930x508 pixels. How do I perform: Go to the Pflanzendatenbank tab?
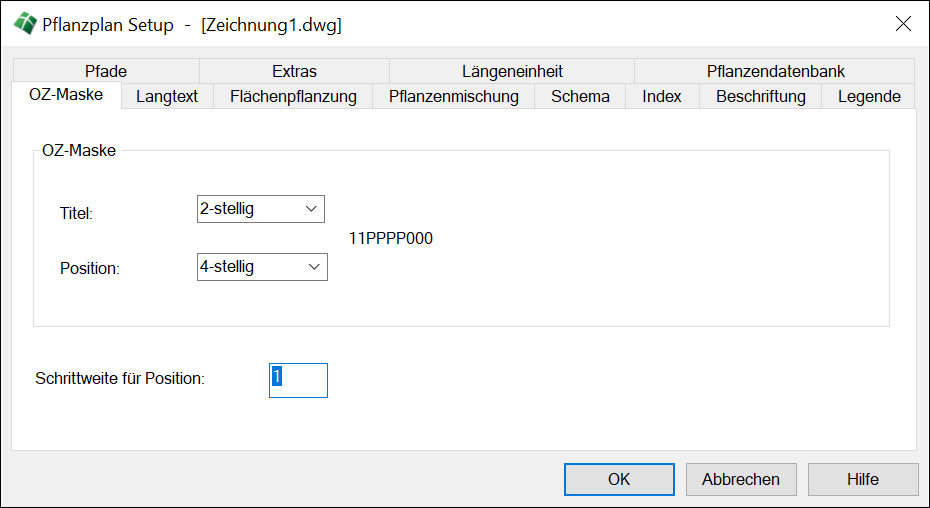pyautogui.click(x=775, y=71)
